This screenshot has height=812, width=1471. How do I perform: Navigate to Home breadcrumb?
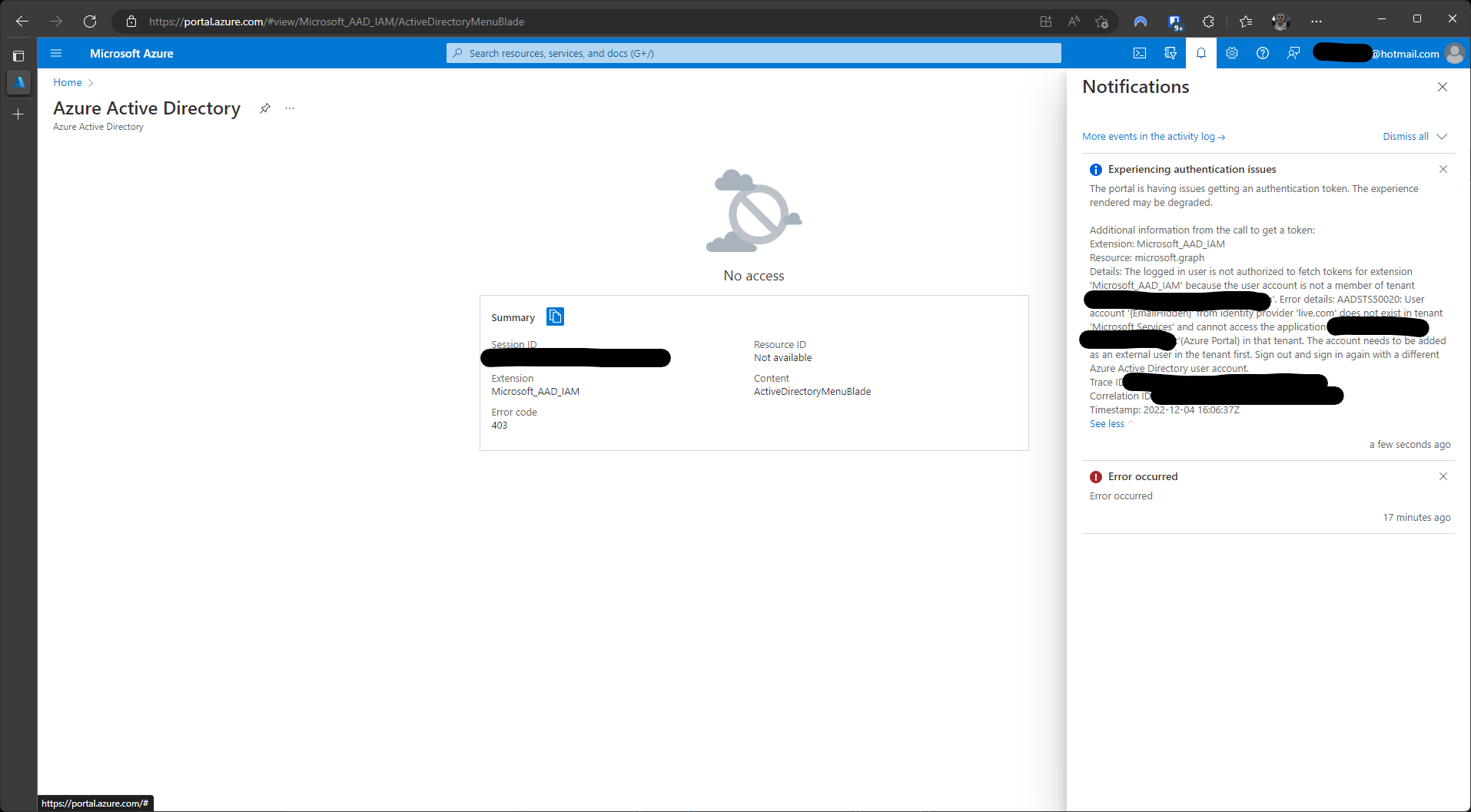click(68, 82)
